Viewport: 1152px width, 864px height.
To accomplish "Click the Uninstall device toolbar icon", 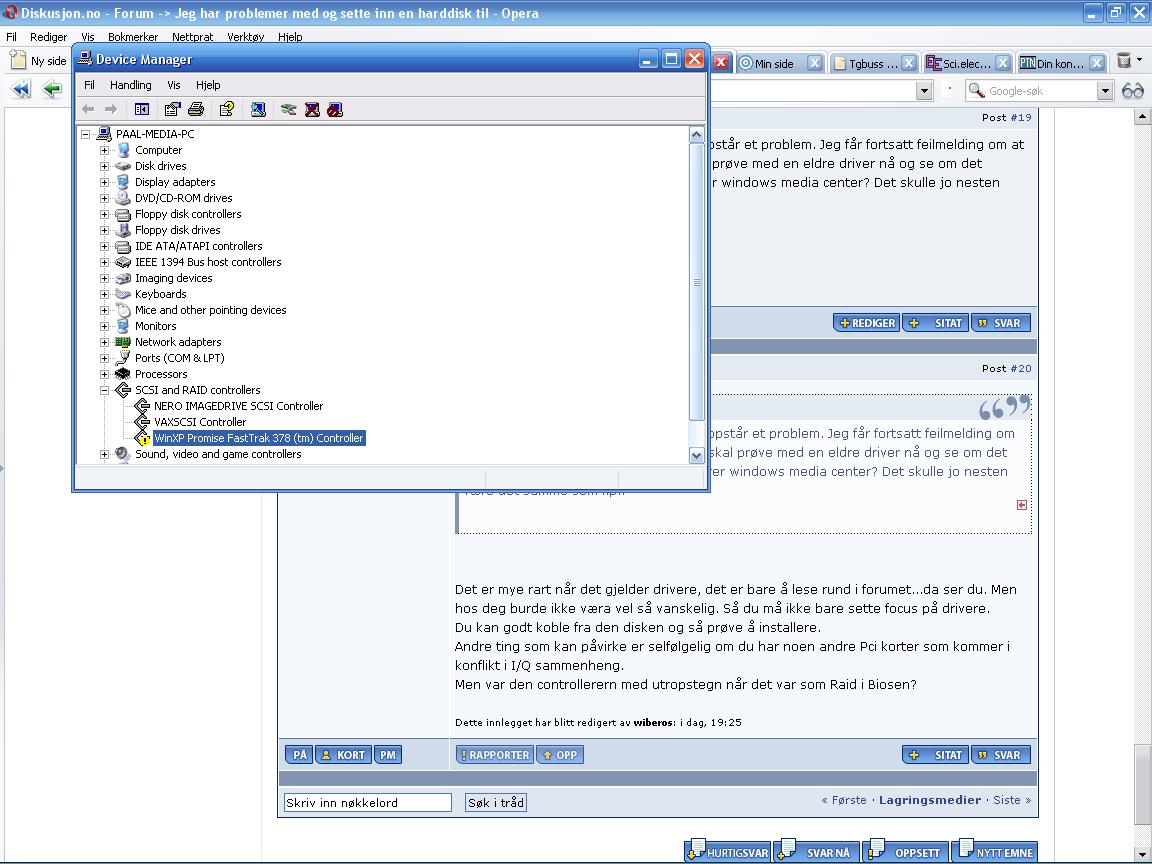I will 312,109.
